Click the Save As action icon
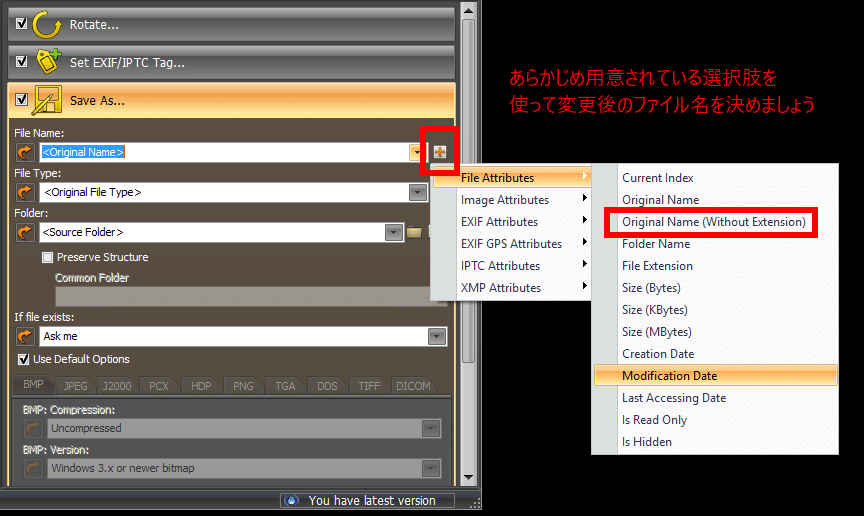The height and width of the screenshot is (516, 864). click(47, 100)
